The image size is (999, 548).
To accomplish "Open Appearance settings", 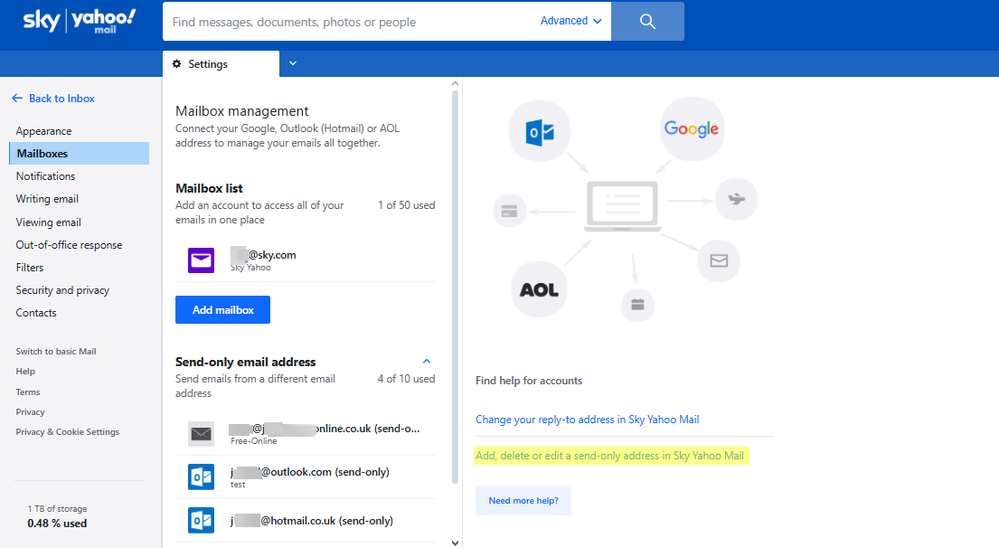I will tap(43, 131).
